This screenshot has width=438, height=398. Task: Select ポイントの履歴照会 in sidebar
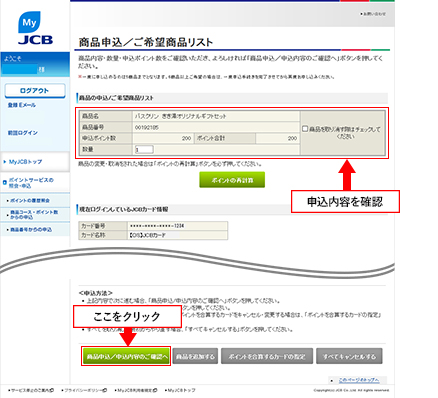click(30, 201)
